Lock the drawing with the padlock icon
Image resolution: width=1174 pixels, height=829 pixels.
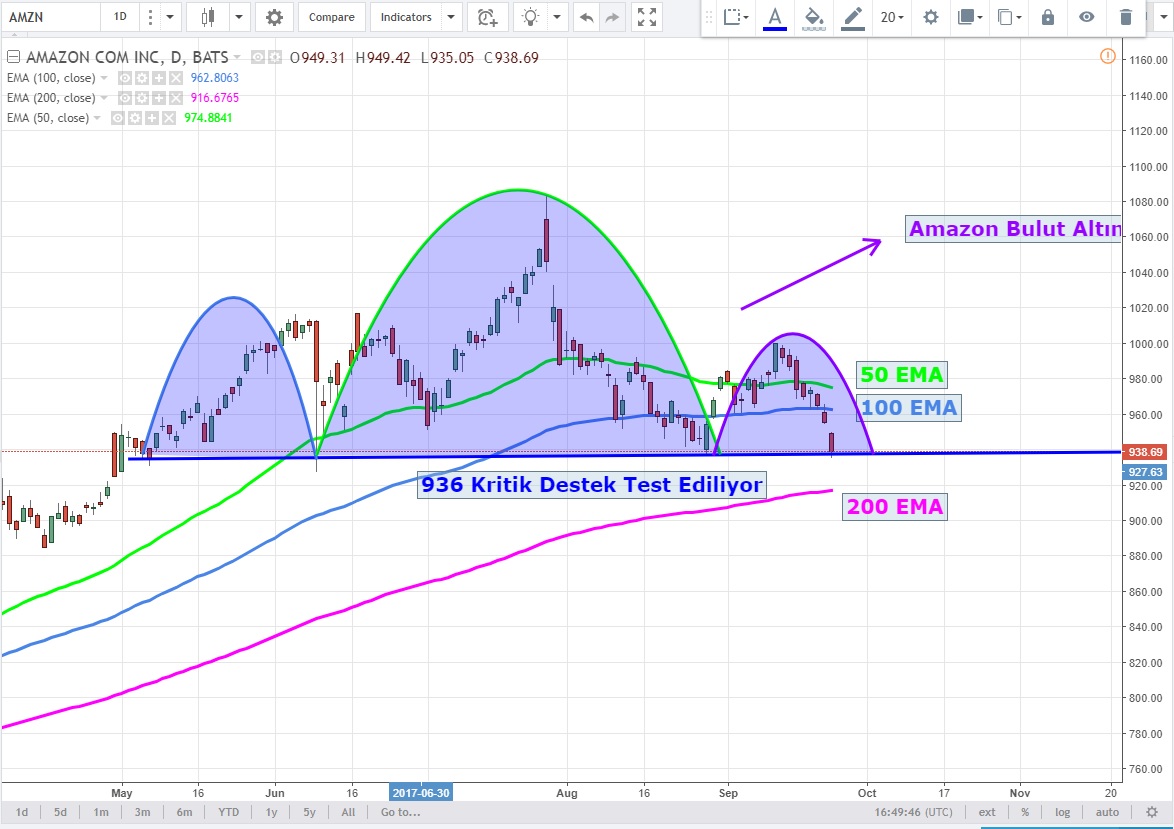(x=1047, y=17)
